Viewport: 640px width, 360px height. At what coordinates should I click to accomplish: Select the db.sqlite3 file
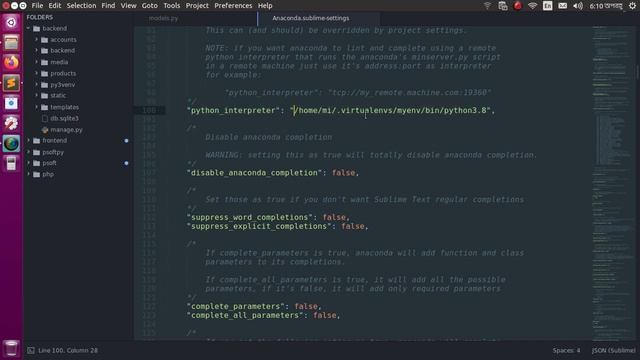pyautogui.click(x=64, y=118)
